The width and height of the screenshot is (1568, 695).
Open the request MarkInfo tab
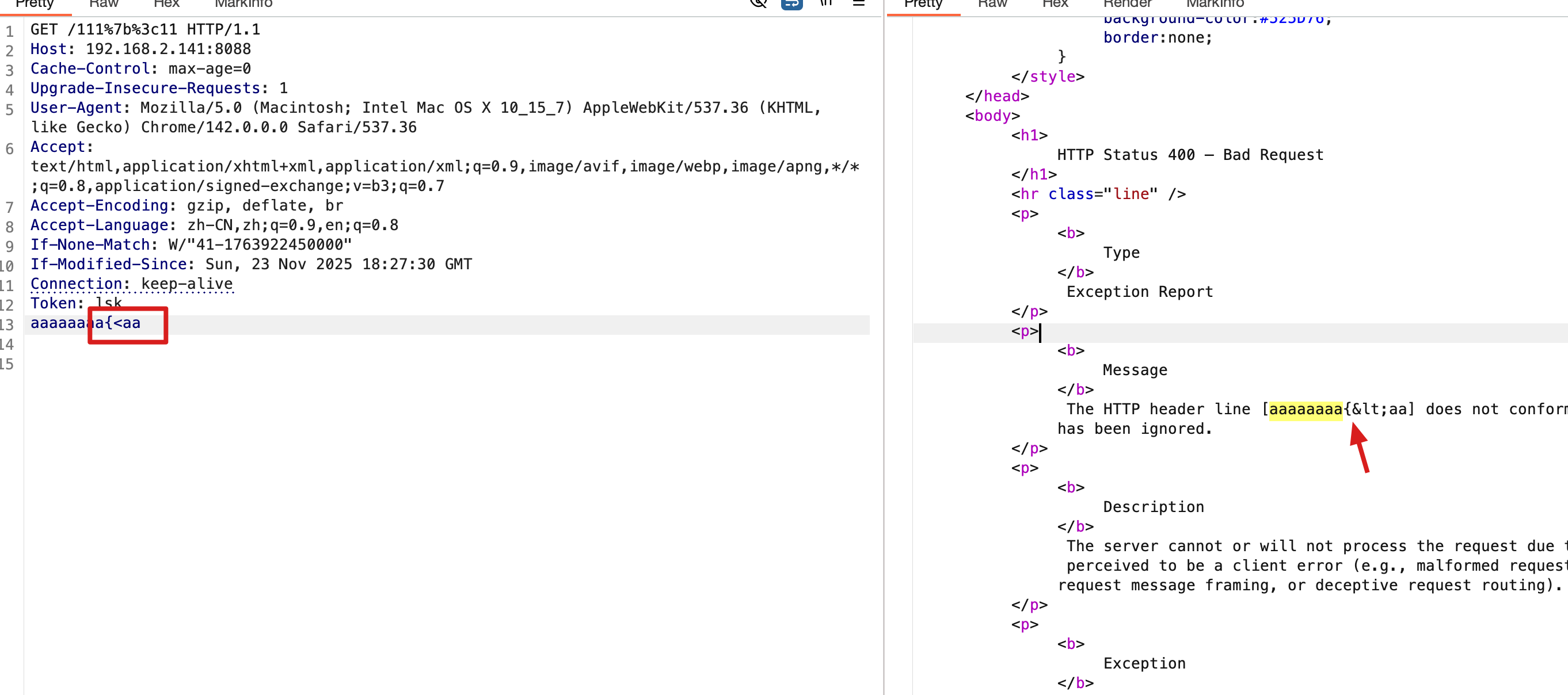click(243, 3)
